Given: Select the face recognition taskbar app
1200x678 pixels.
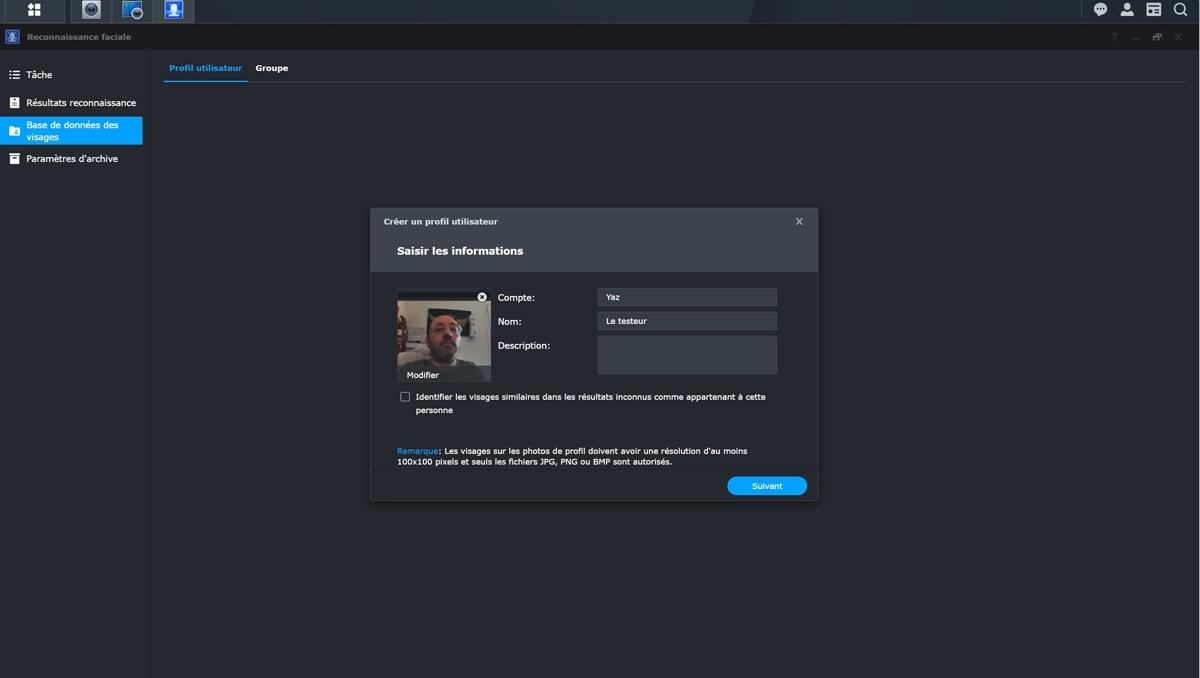Looking at the screenshot, I should (174, 10).
